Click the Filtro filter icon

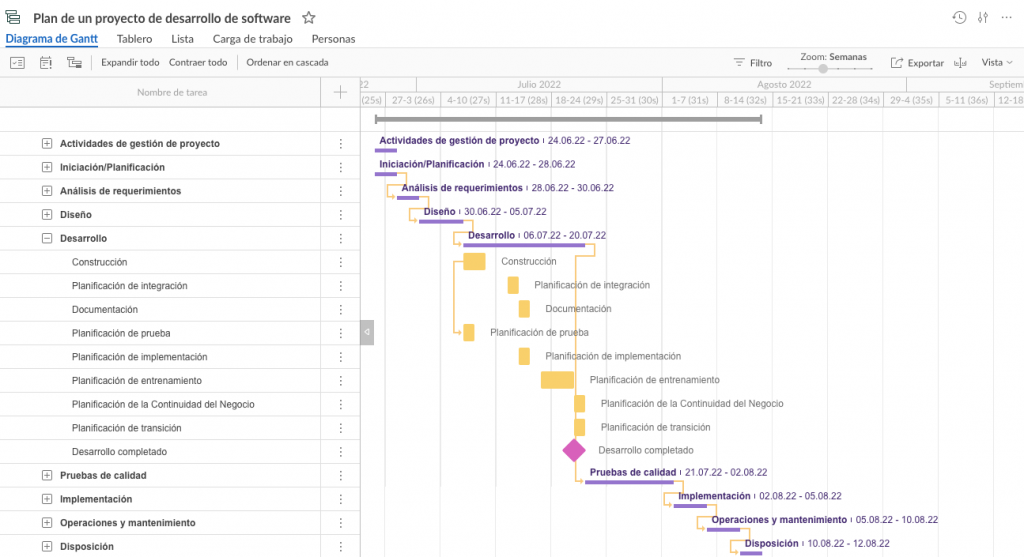point(740,62)
